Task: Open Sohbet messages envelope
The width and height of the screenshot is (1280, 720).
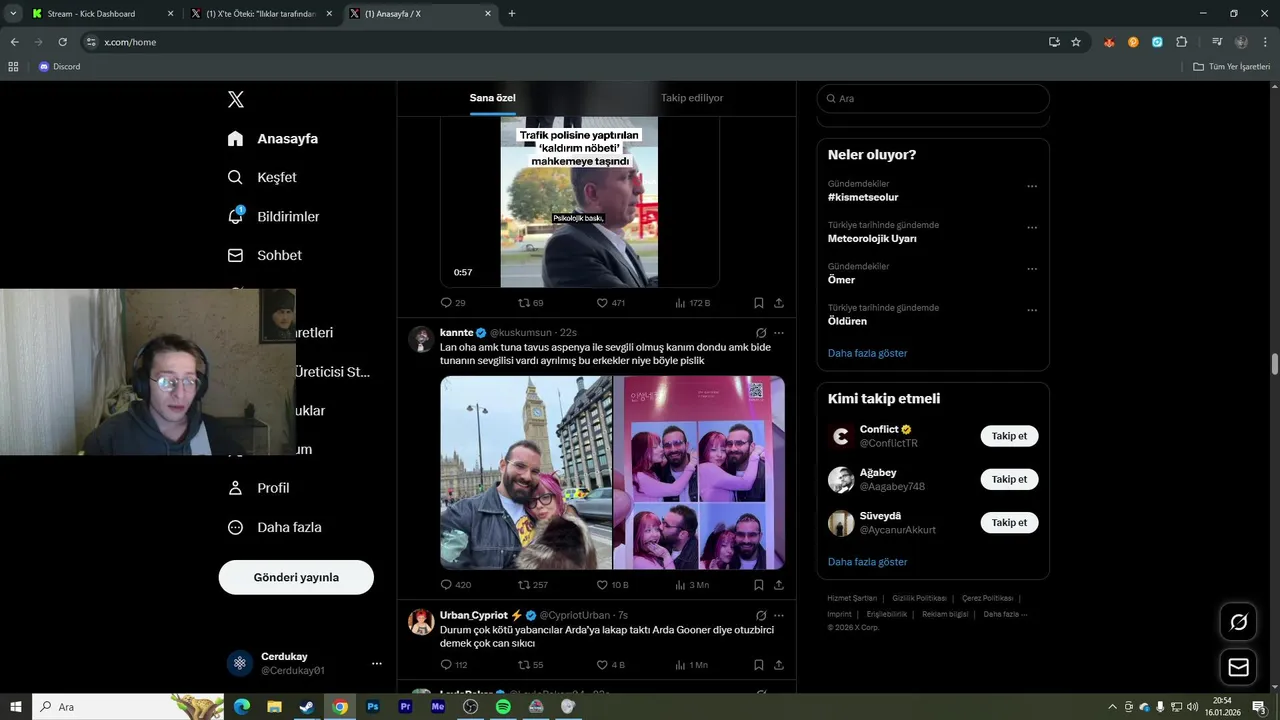Action: [265, 255]
